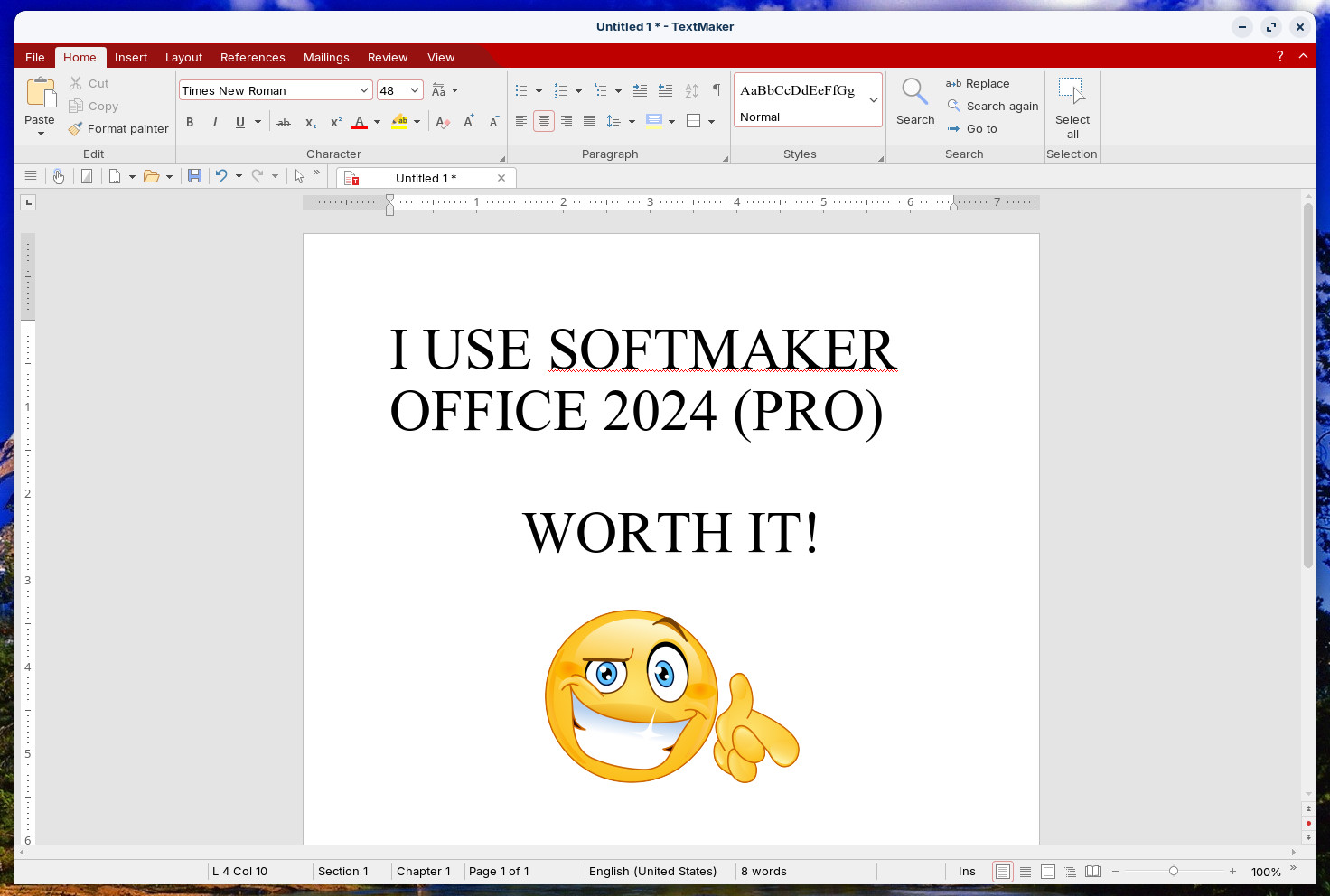Click the Search magnifier button
Screen dimensions: 1330x896
(x=915, y=100)
